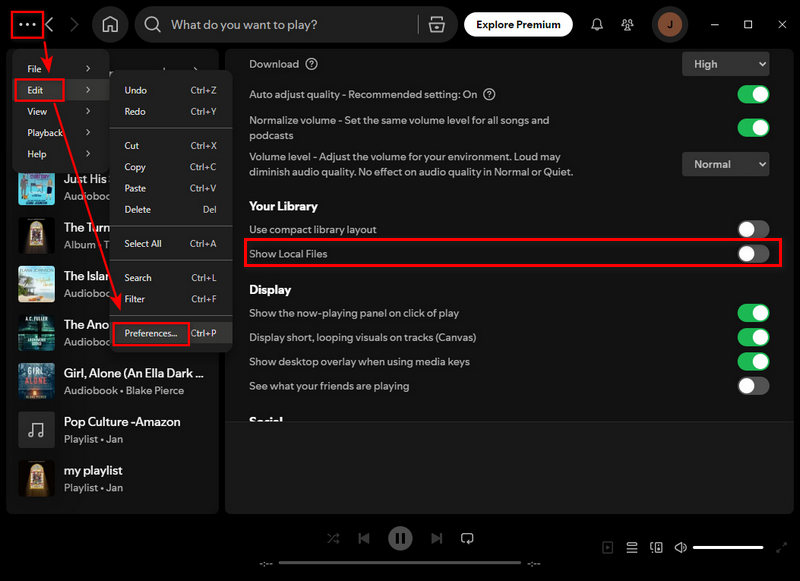
Task: Toggle desktop overlay for media keys
Action: point(753,362)
